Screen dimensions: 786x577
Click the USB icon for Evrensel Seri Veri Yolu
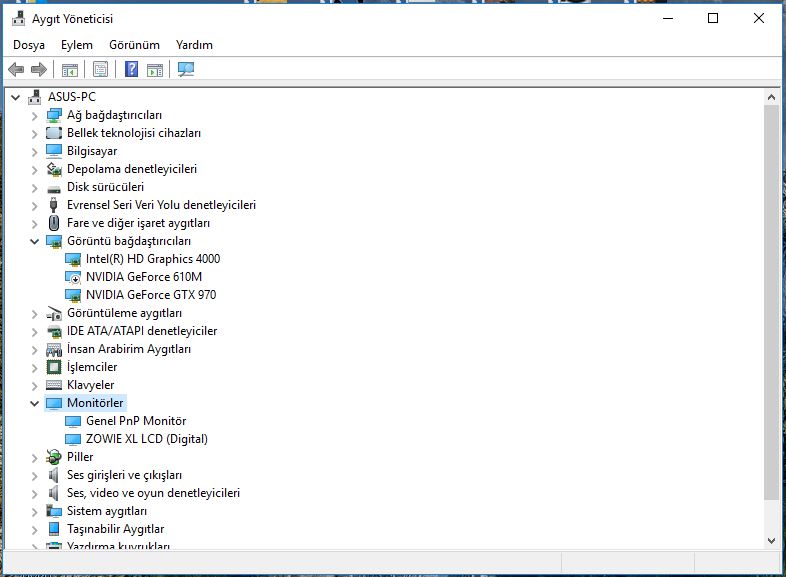(54, 205)
